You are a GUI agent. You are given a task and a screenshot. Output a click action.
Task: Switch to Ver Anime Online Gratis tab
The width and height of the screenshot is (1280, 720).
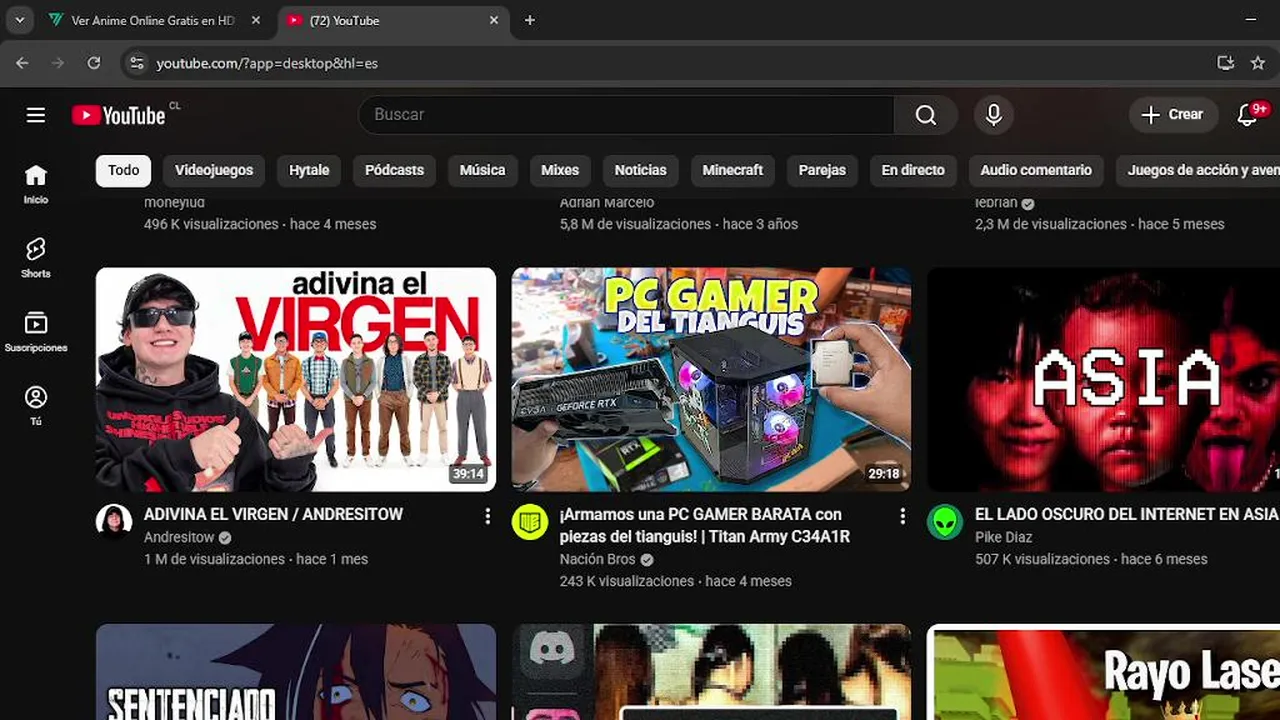pos(155,20)
